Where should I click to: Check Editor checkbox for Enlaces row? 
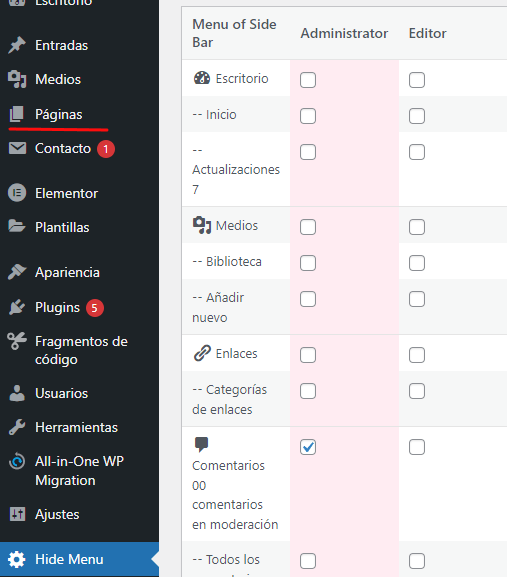click(417, 355)
